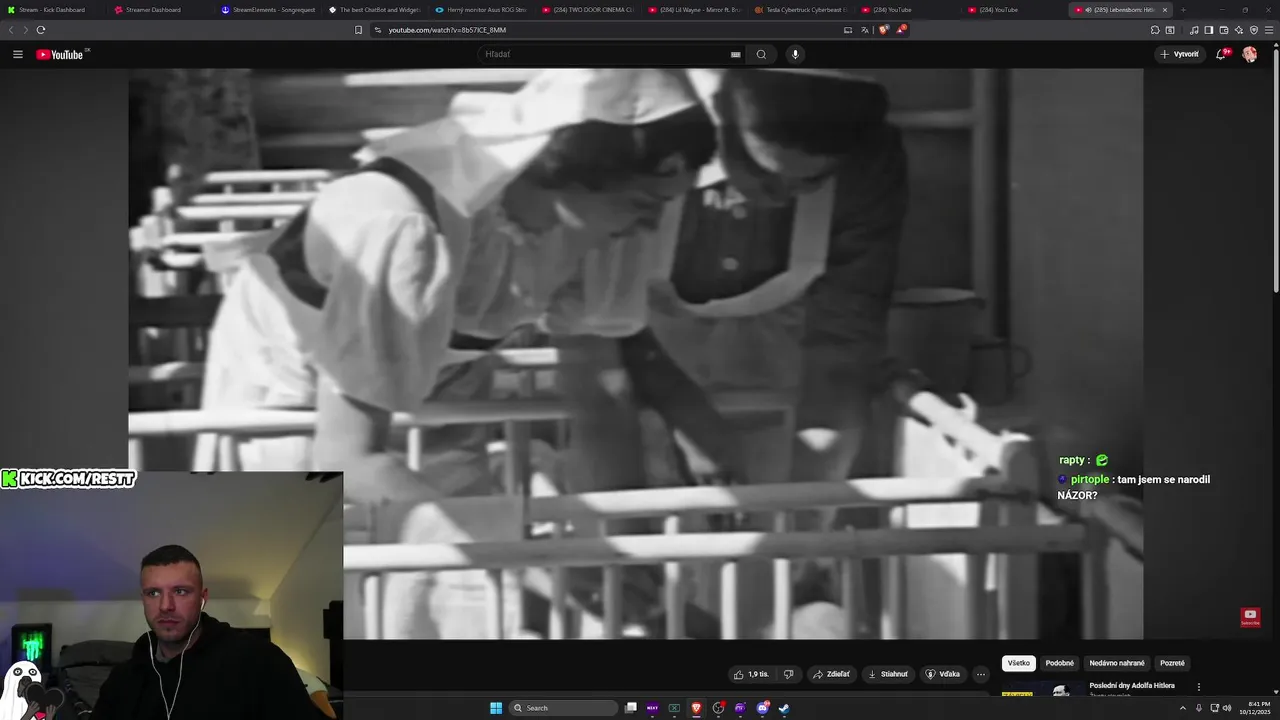Open options menu for Poslední dny Adolfa Hitlera
This screenshot has height=720, width=1280.
1198,687
